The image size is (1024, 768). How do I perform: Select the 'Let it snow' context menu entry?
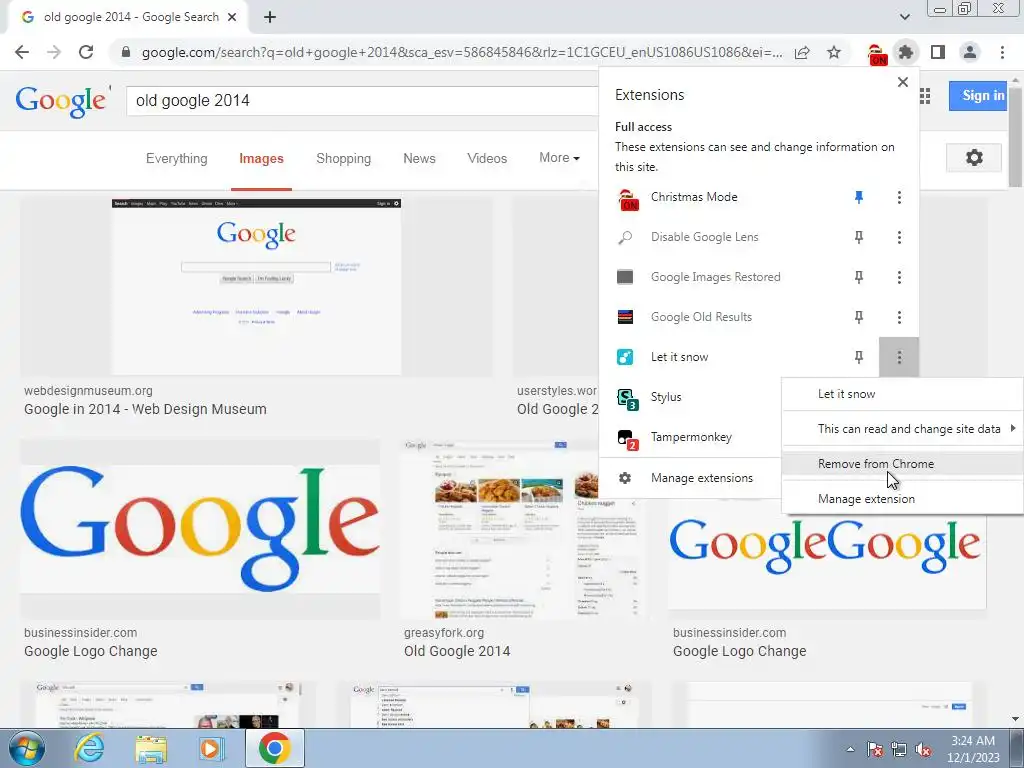click(x=903, y=394)
